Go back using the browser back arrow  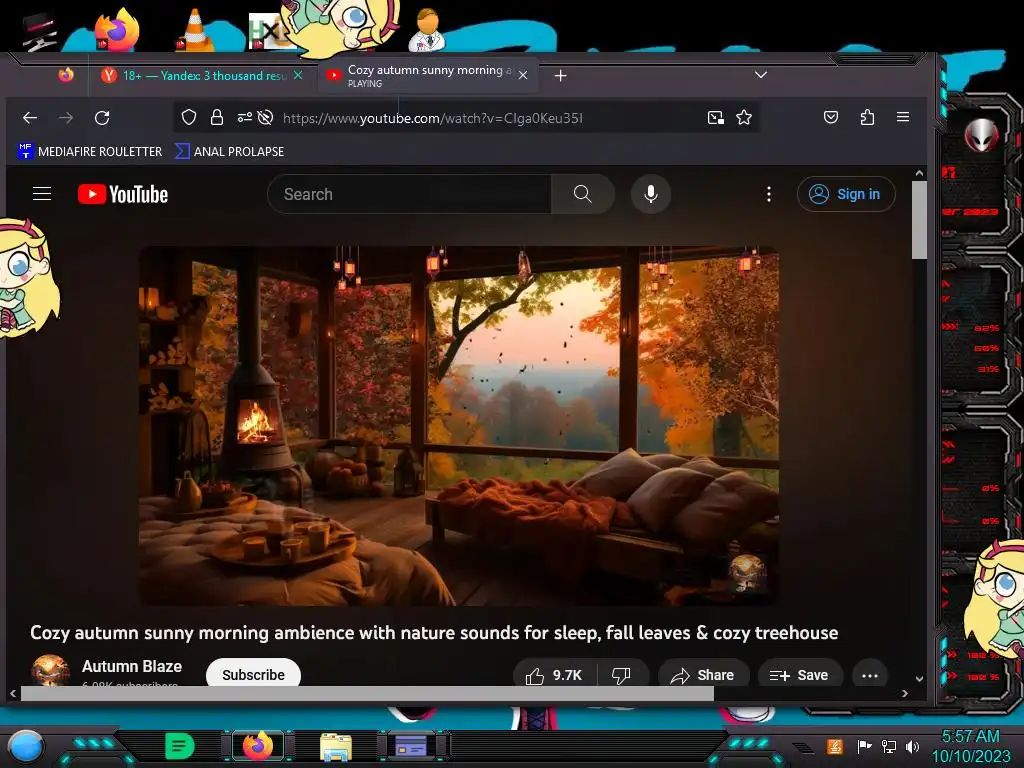pyautogui.click(x=30, y=118)
